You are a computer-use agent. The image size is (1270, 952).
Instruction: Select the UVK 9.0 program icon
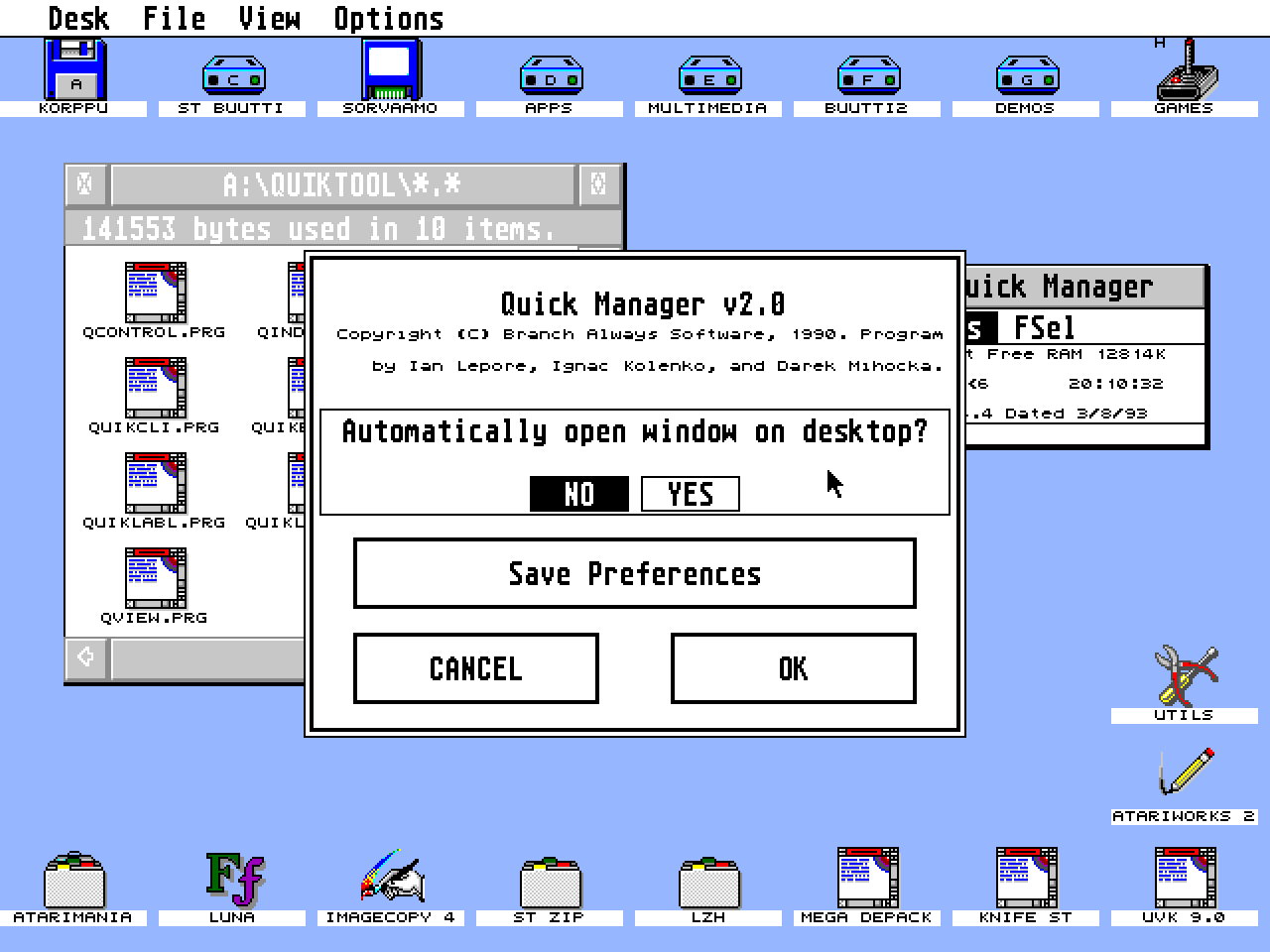coord(1186,878)
